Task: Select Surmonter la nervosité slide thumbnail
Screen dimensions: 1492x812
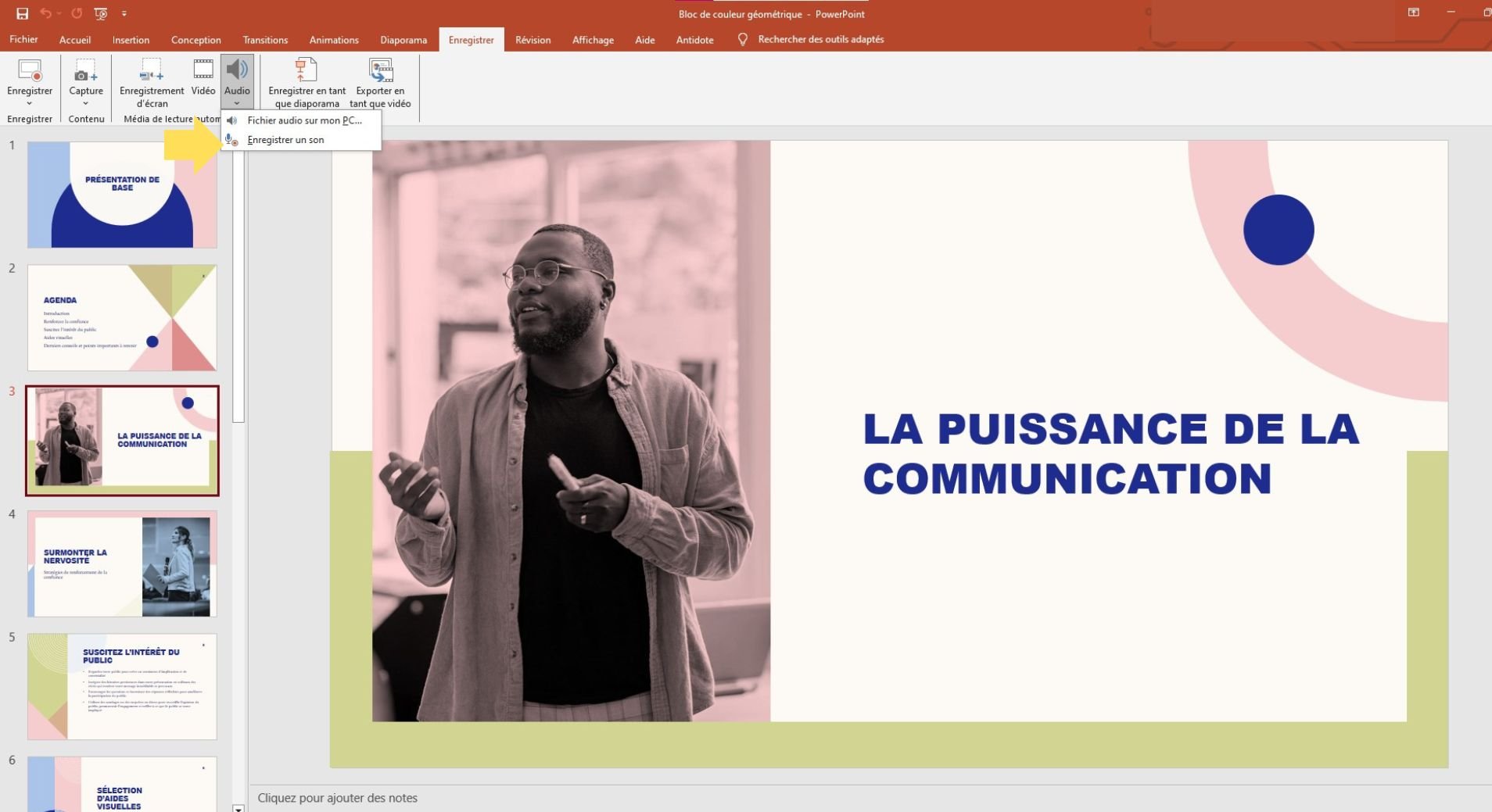Action: coord(122,563)
